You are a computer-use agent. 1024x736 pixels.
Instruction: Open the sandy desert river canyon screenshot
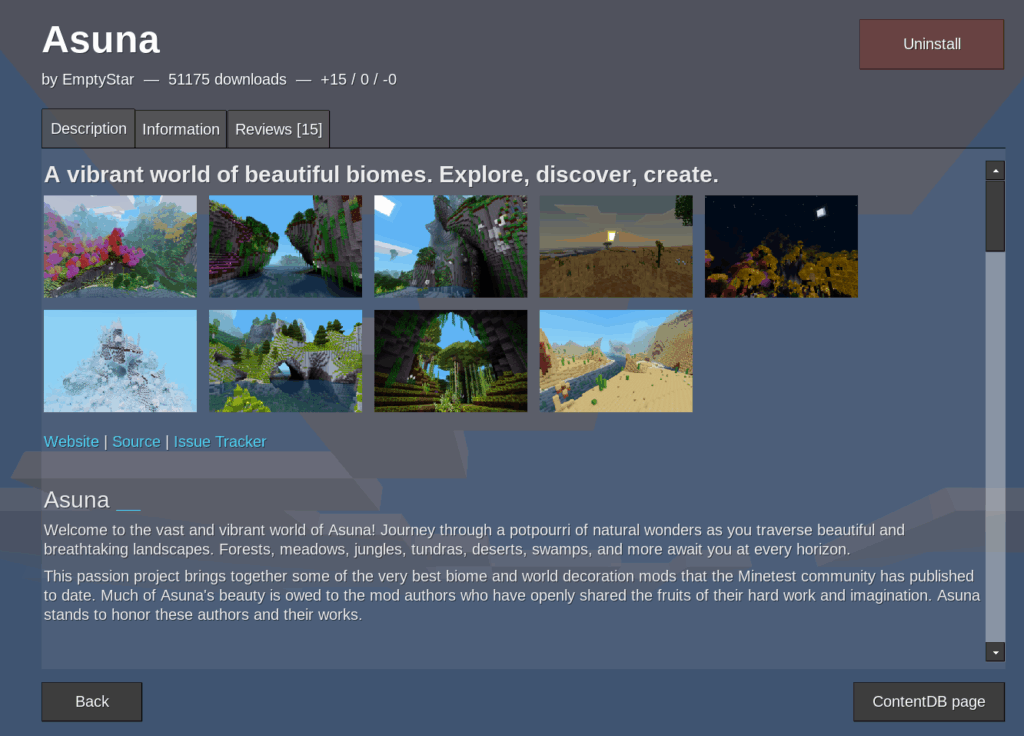point(615,360)
